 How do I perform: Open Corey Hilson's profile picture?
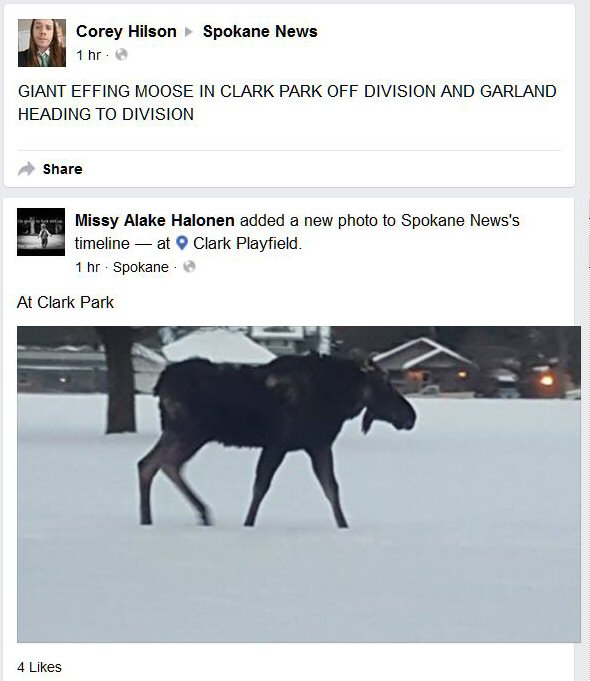click(x=42, y=43)
